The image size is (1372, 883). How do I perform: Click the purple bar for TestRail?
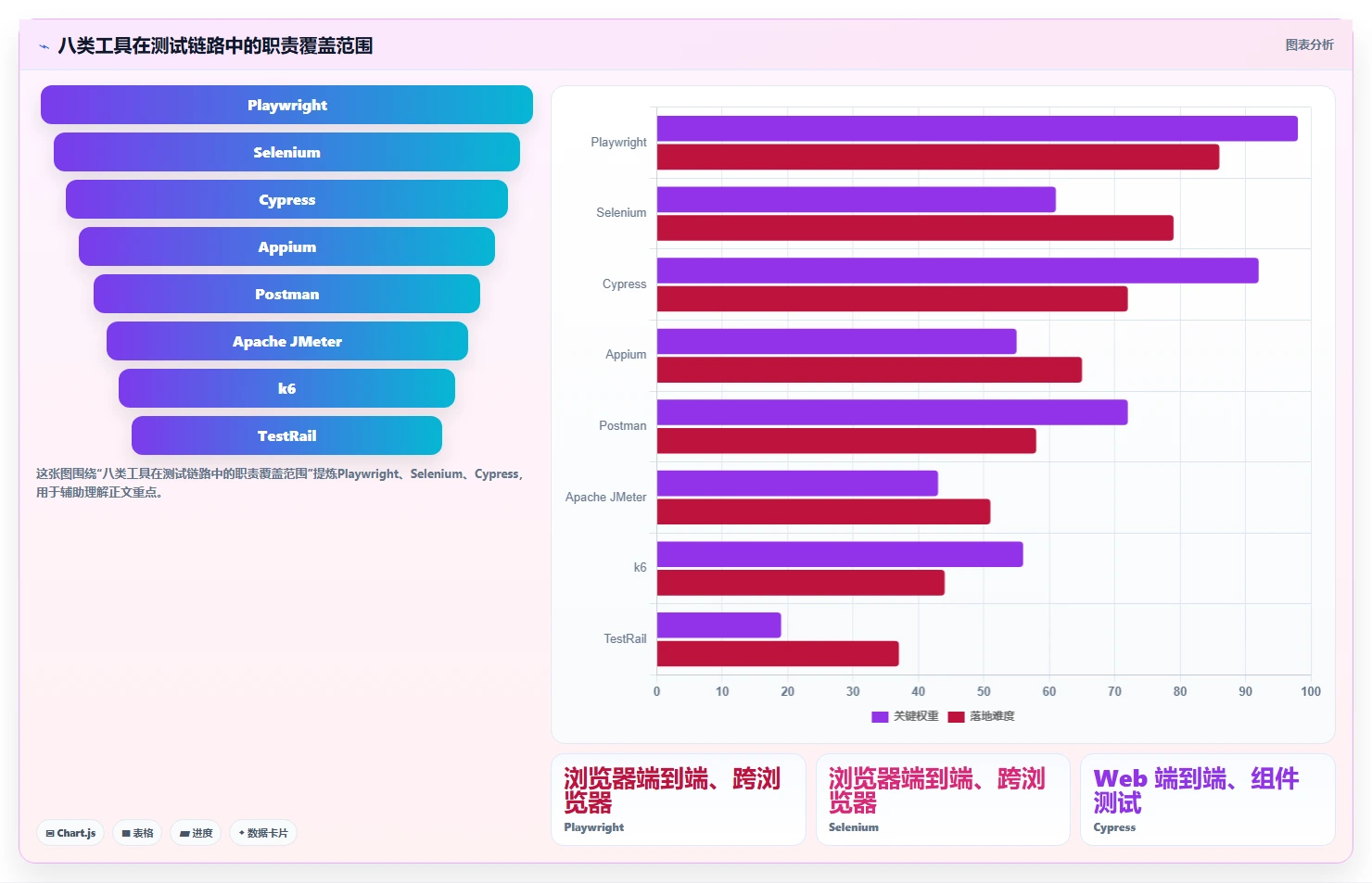pos(719,625)
